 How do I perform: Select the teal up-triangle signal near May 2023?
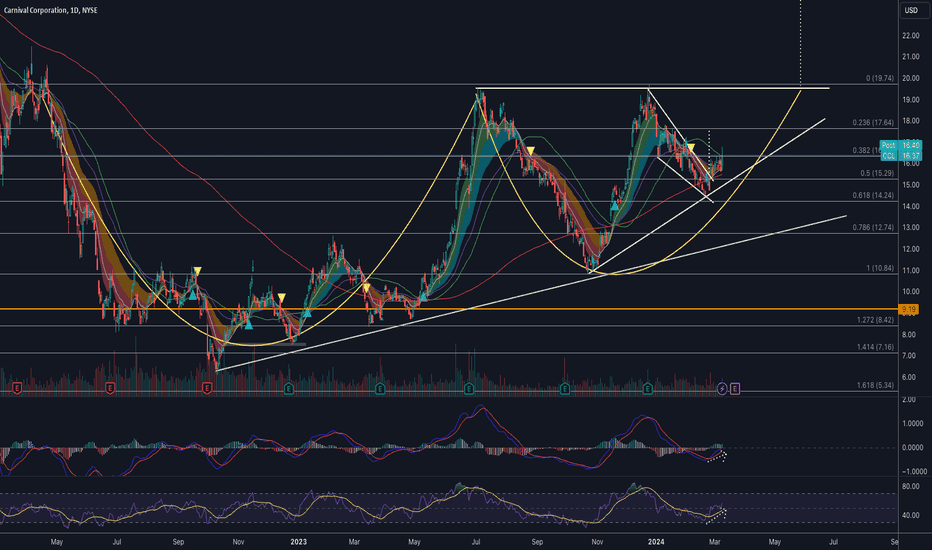(x=424, y=296)
